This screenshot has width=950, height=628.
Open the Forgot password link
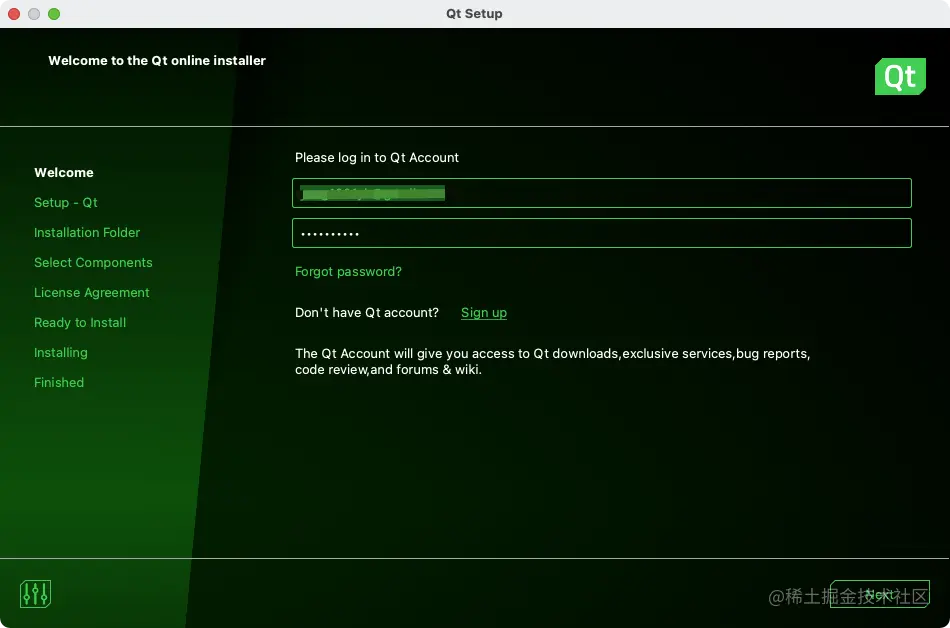pyautogui.click(x=348, y=271)
